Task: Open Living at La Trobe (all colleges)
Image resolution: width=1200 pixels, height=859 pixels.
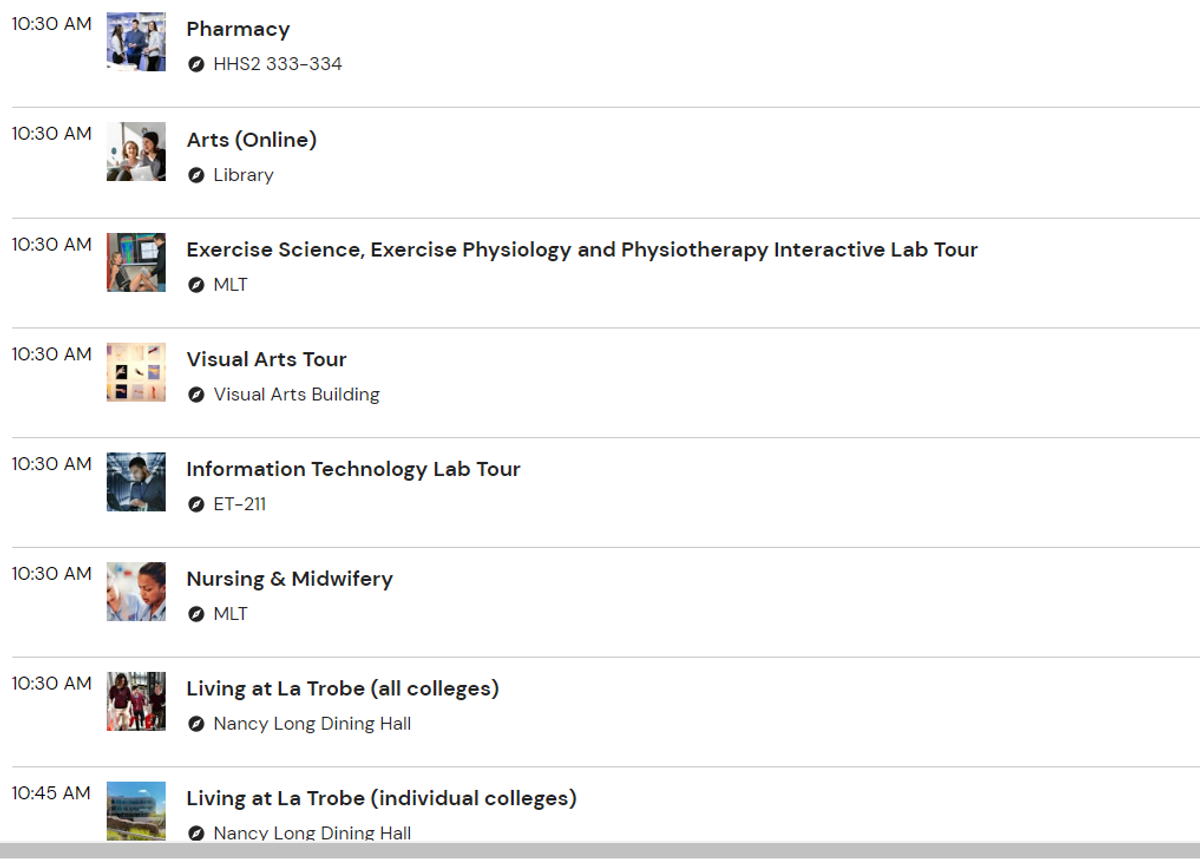Action: [x=343, y=689]
